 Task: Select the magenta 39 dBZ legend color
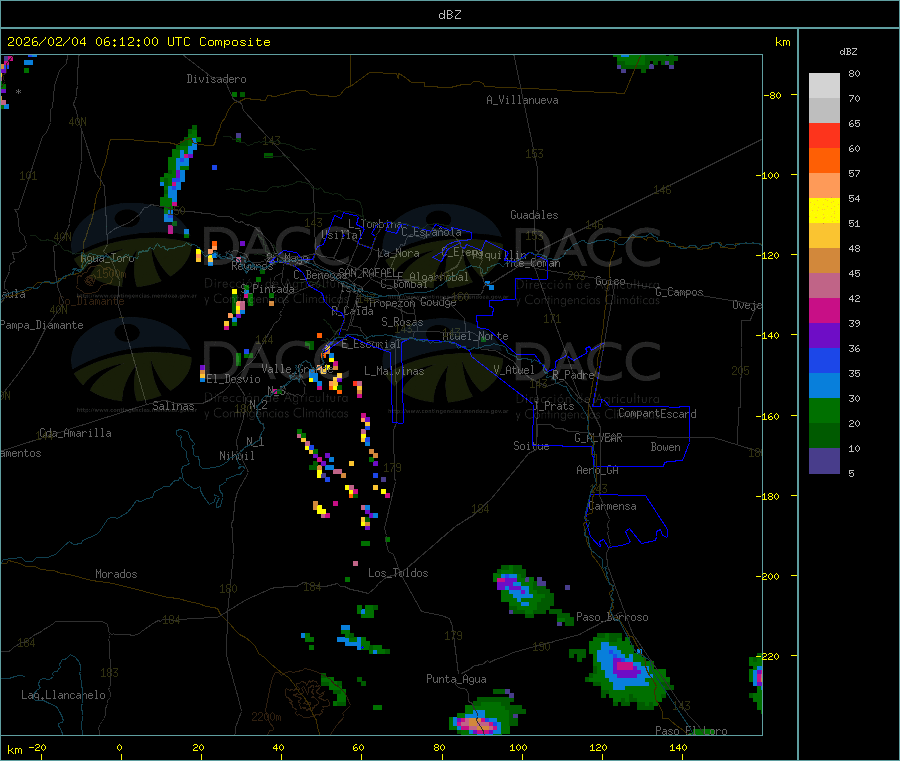824,310
